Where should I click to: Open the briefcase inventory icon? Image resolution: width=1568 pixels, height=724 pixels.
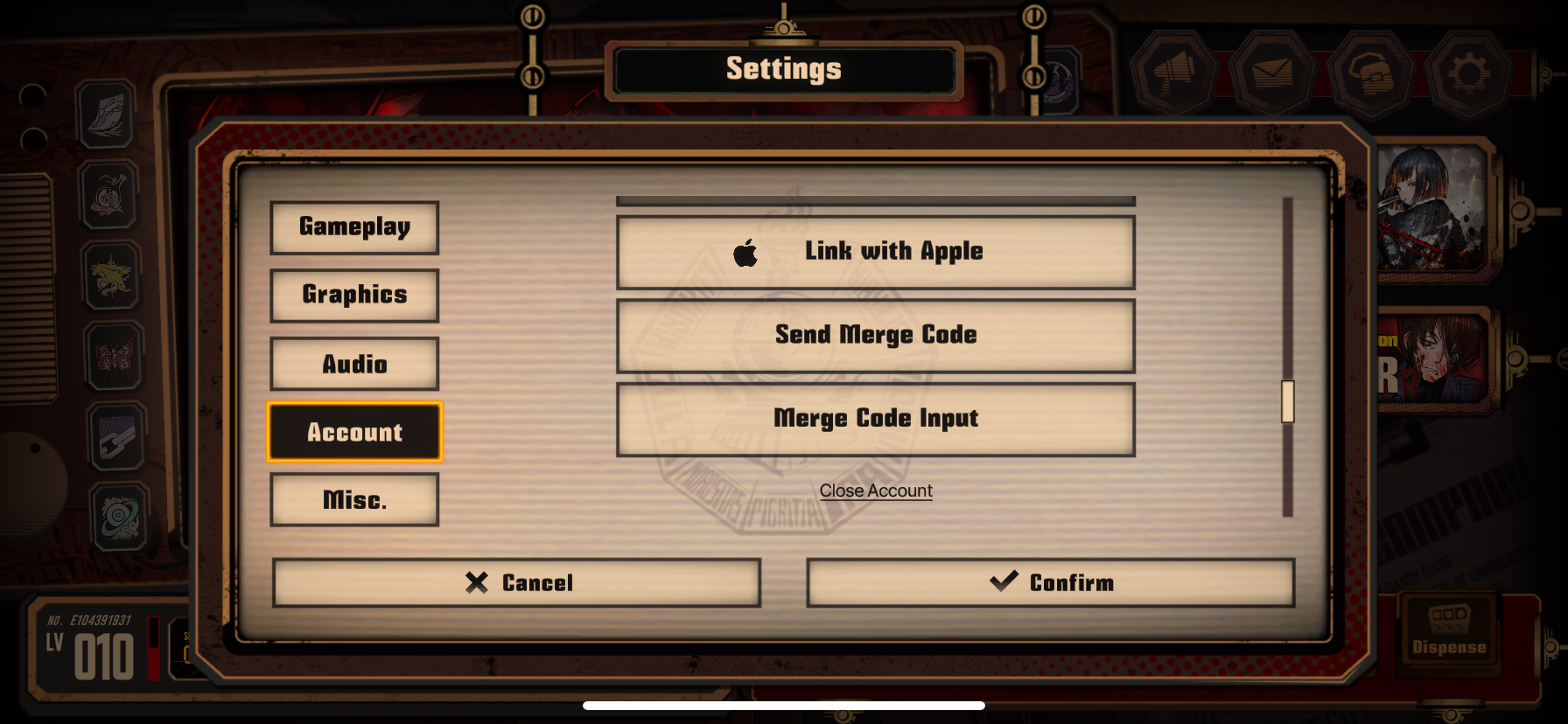tap(1371, 73)
